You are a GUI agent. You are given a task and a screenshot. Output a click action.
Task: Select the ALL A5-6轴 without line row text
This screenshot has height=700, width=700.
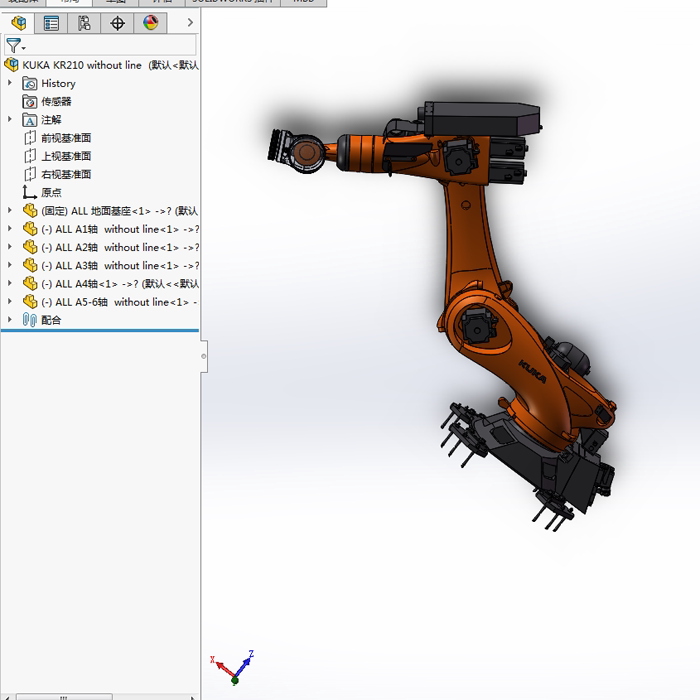(x=119, y=302)
